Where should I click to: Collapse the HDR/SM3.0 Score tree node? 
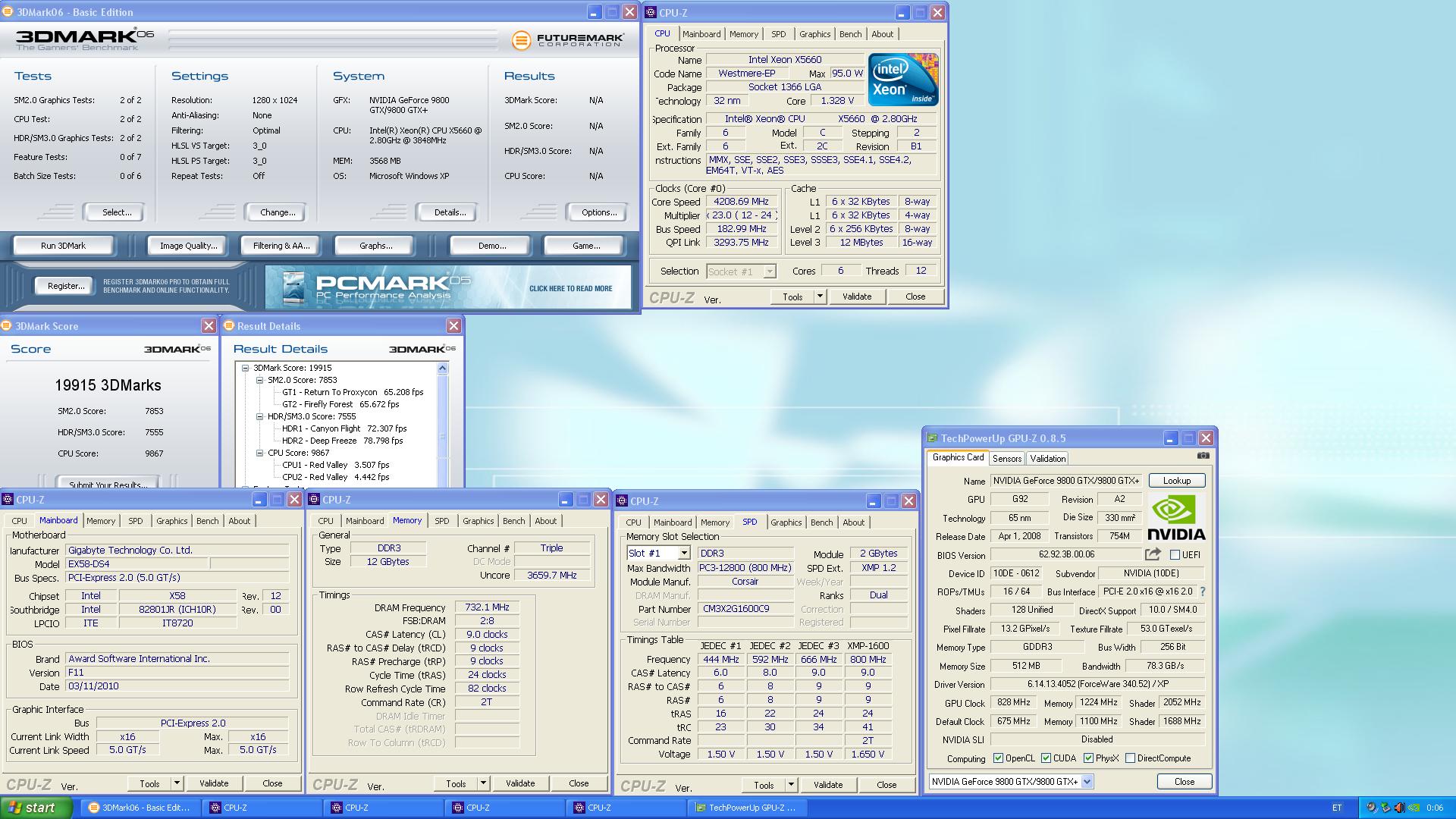[259, 416]
